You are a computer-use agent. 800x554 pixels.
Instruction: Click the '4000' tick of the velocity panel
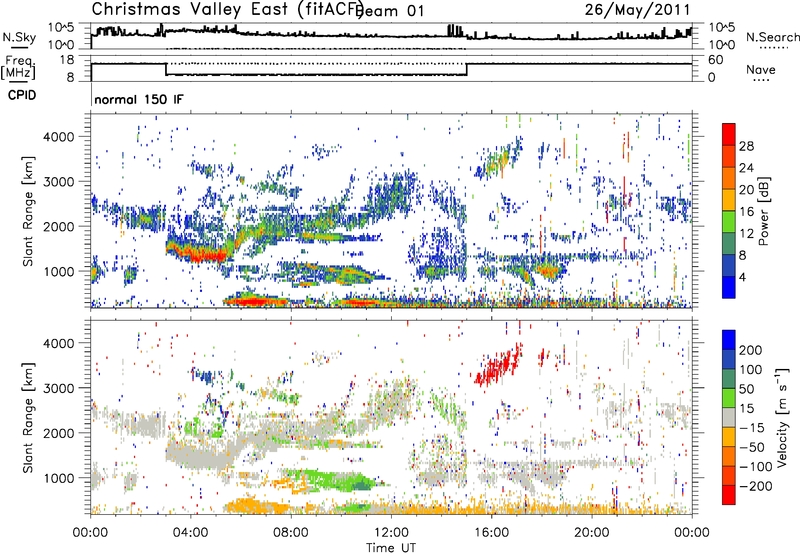pos(58,343)
